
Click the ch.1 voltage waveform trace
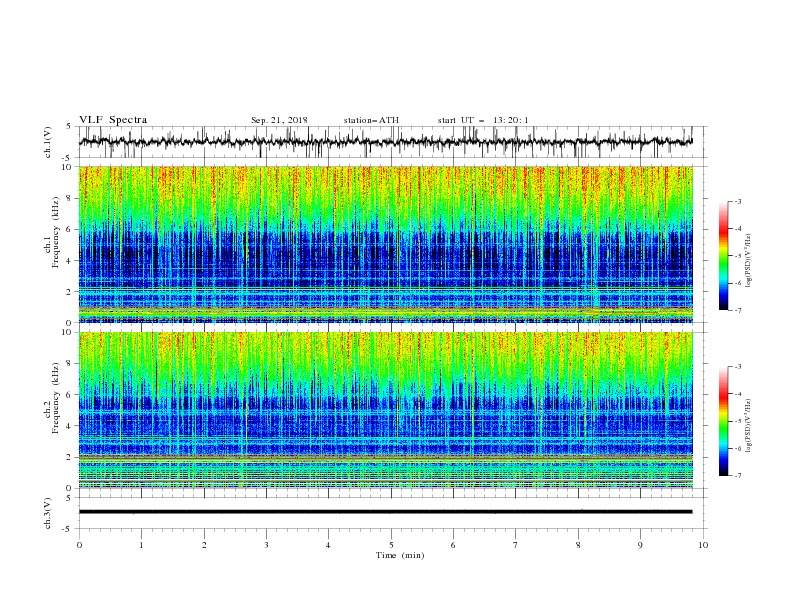(386, 142)
